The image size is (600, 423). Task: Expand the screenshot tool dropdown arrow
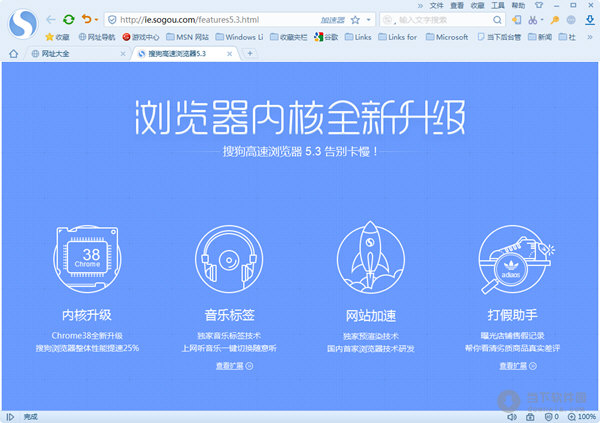(542, 20)
